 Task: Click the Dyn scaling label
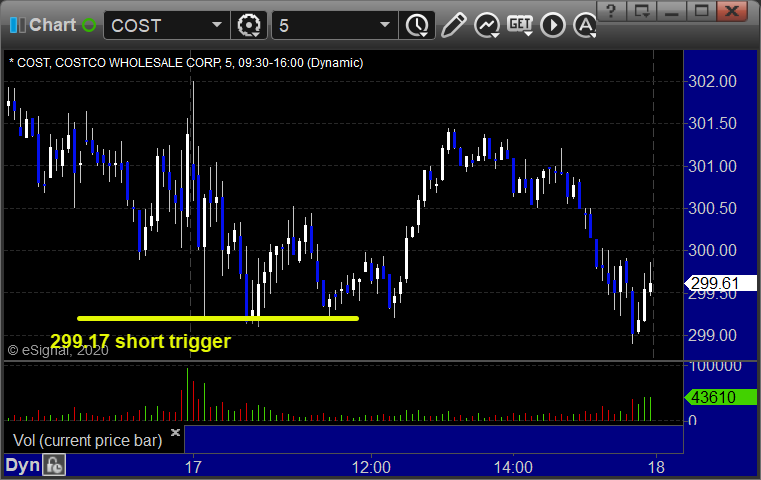pos(22,465)
